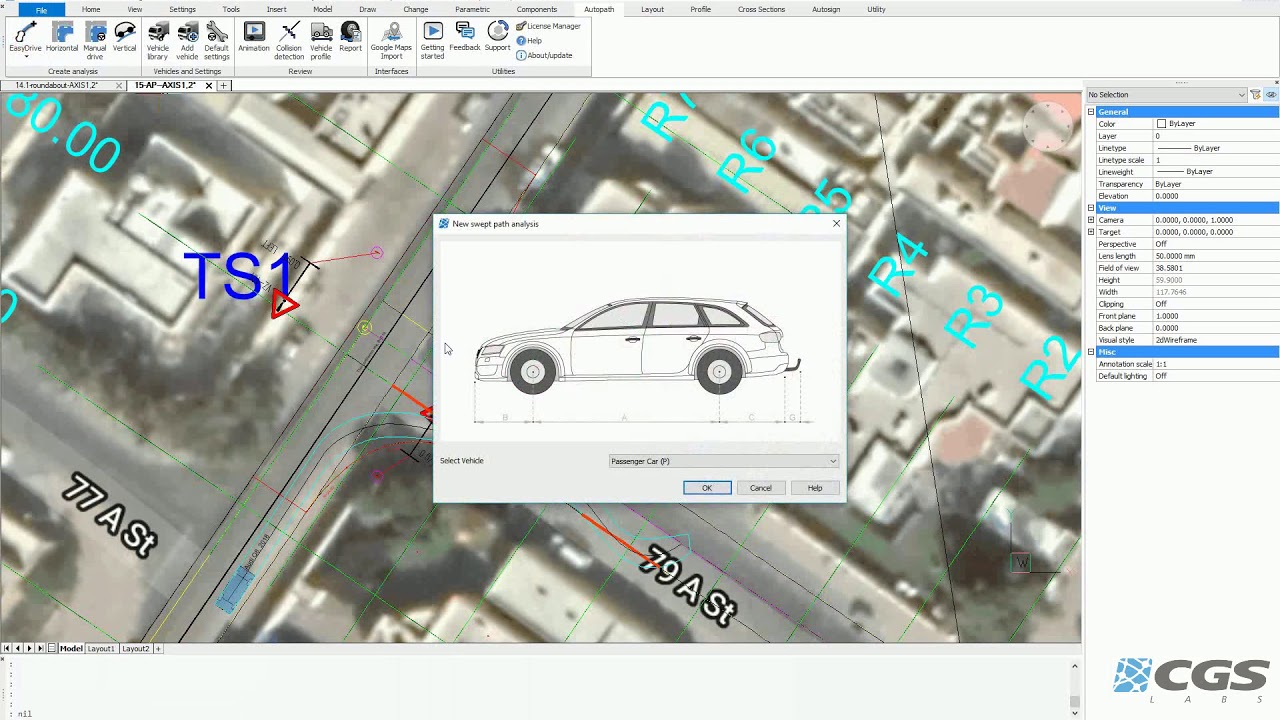Toggle the eye icon in Properties panel
This screenshot has height=720, width=1280.
coord(1271,95)
